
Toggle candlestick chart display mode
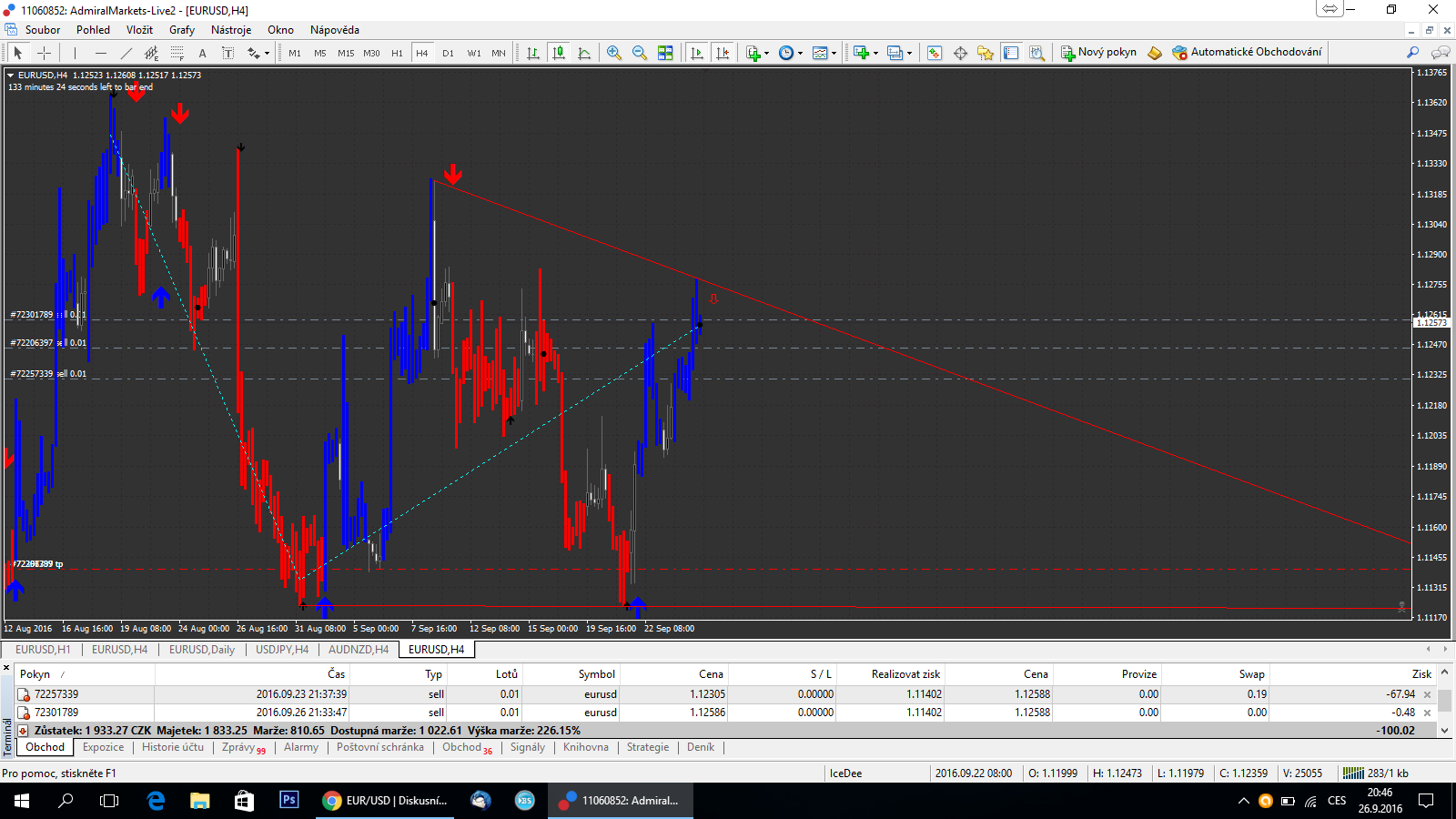point(559,53)
